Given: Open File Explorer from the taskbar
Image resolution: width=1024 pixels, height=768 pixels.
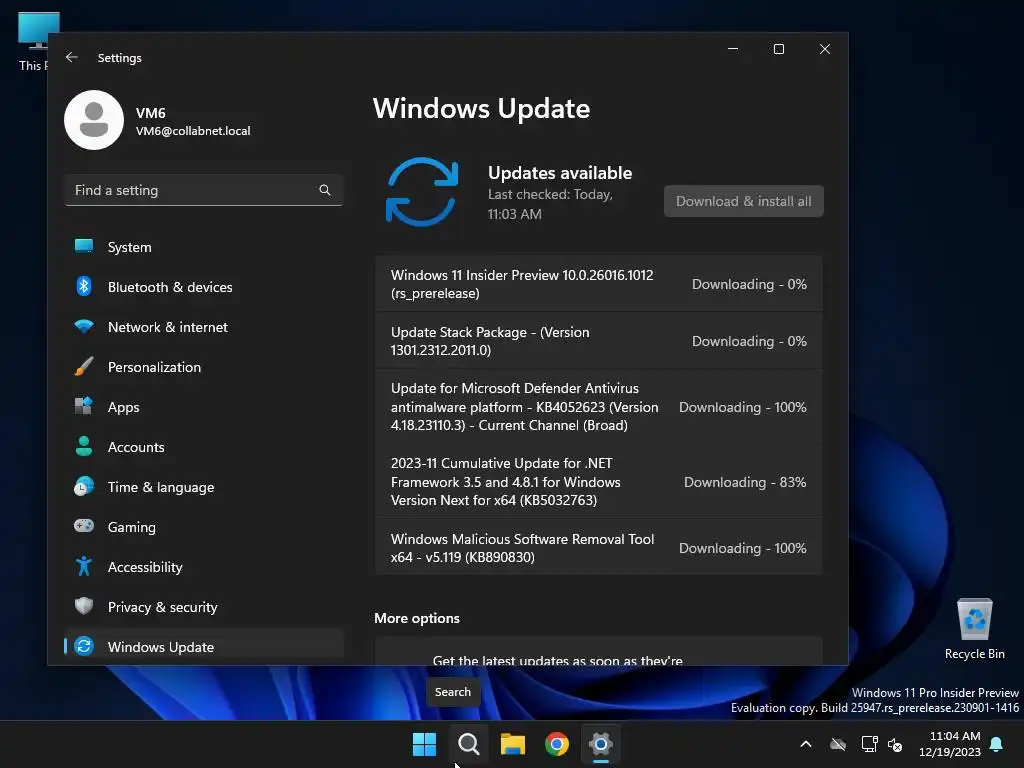Looking at the screenshot, I should click(x=513, y=744).
